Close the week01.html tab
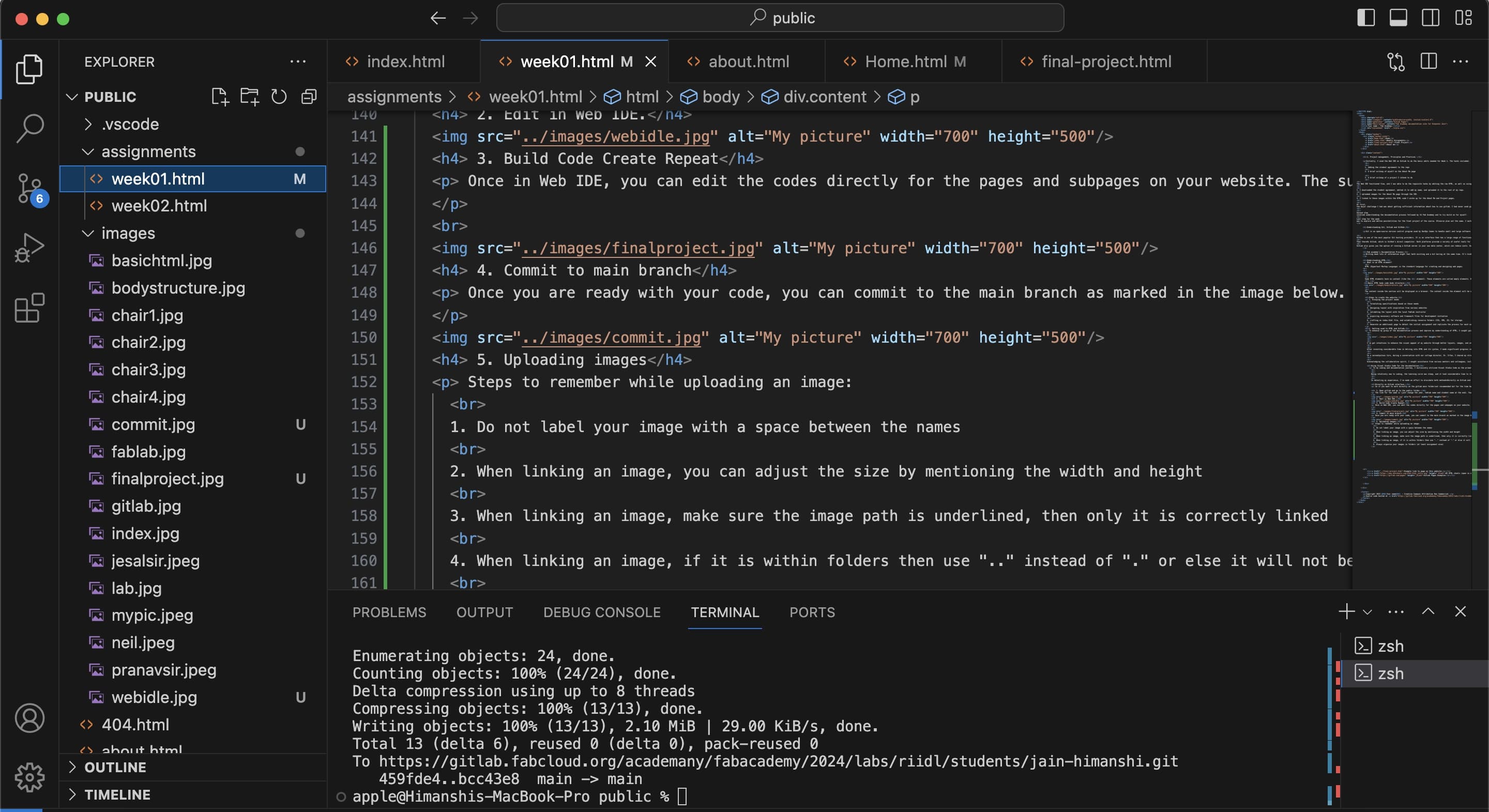The height and width of the screenshot is (812, 1489). (x=651, y=62)
